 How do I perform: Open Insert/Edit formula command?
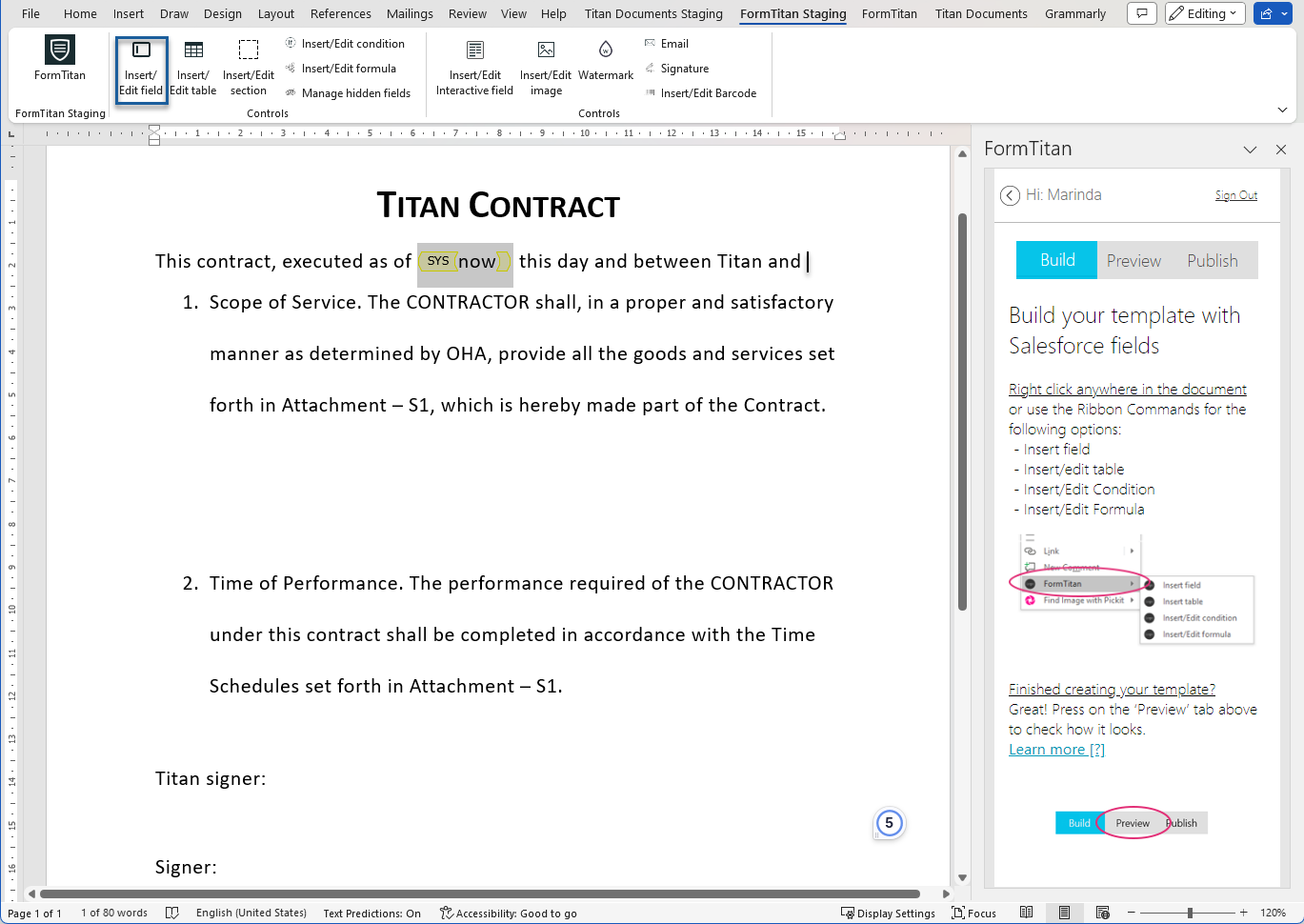pyautogui.click(x=341, y=69)
